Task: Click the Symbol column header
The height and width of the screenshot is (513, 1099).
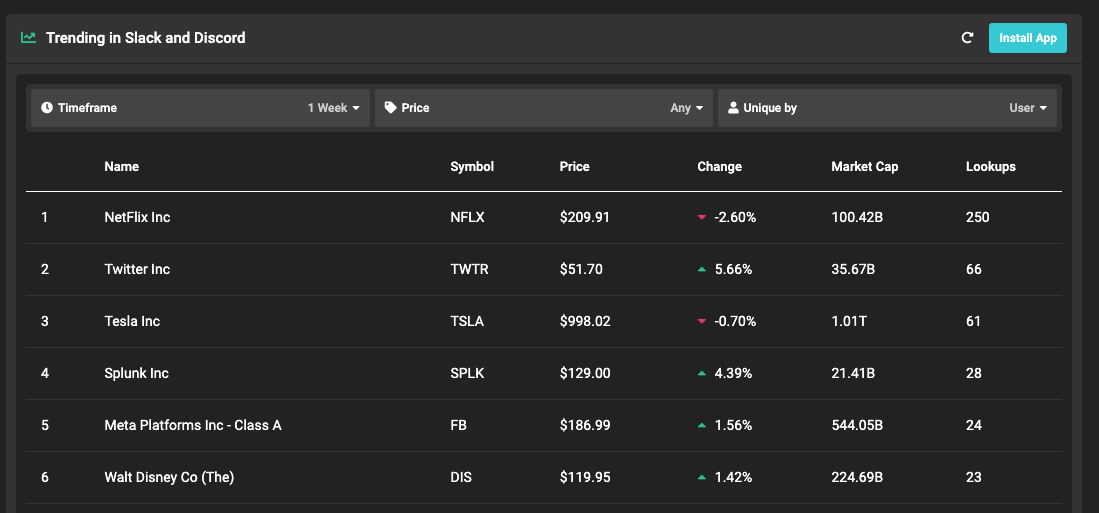Action: coord(472,167)
